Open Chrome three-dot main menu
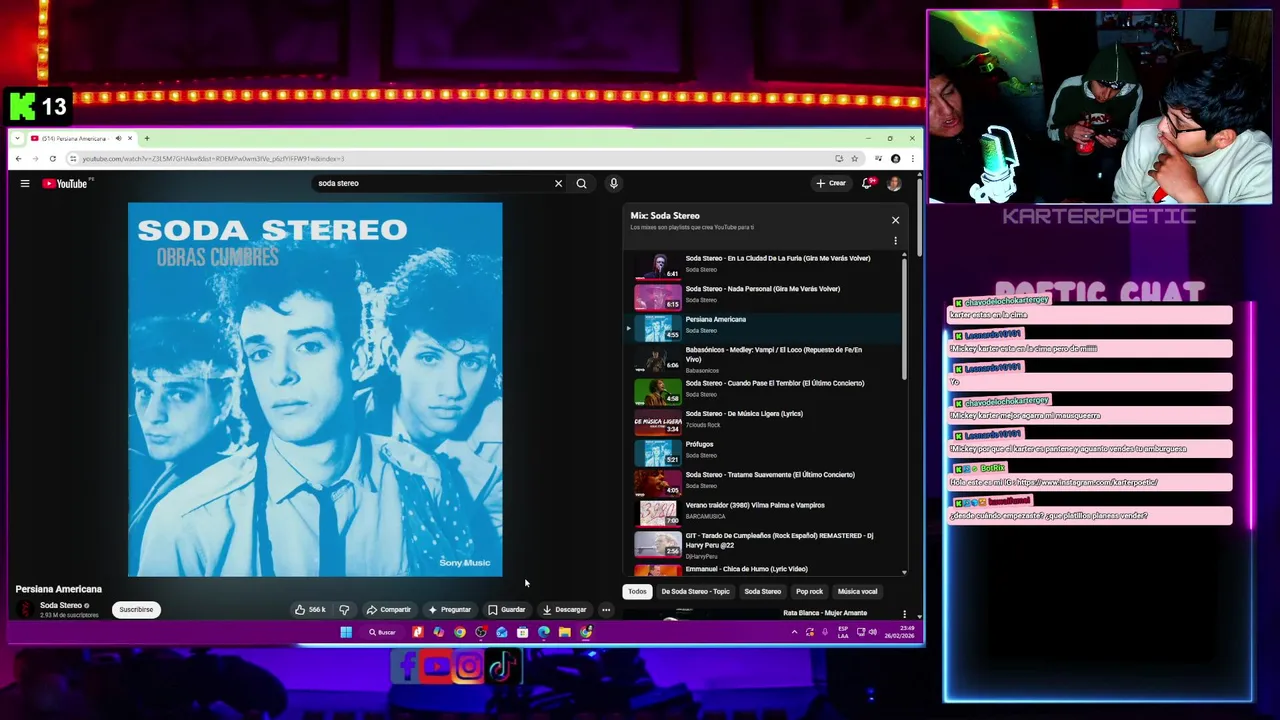The height and width of the screenshot is (720, 1280). (x=911, y=158)
